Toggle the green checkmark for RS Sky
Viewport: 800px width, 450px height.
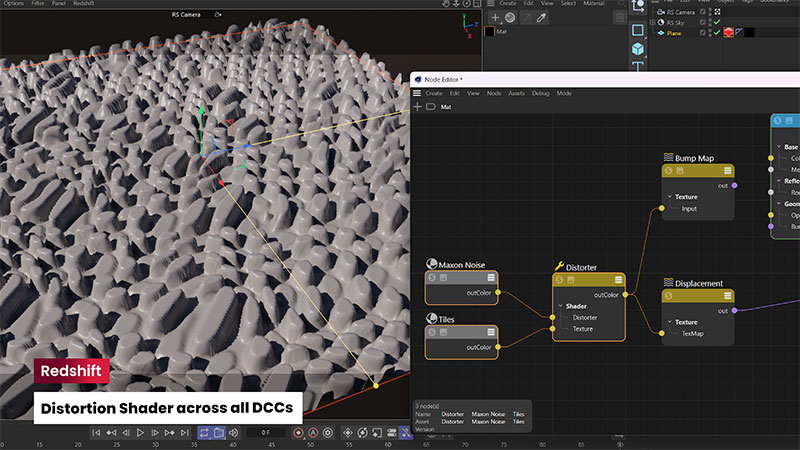click(x=717, y=22)
